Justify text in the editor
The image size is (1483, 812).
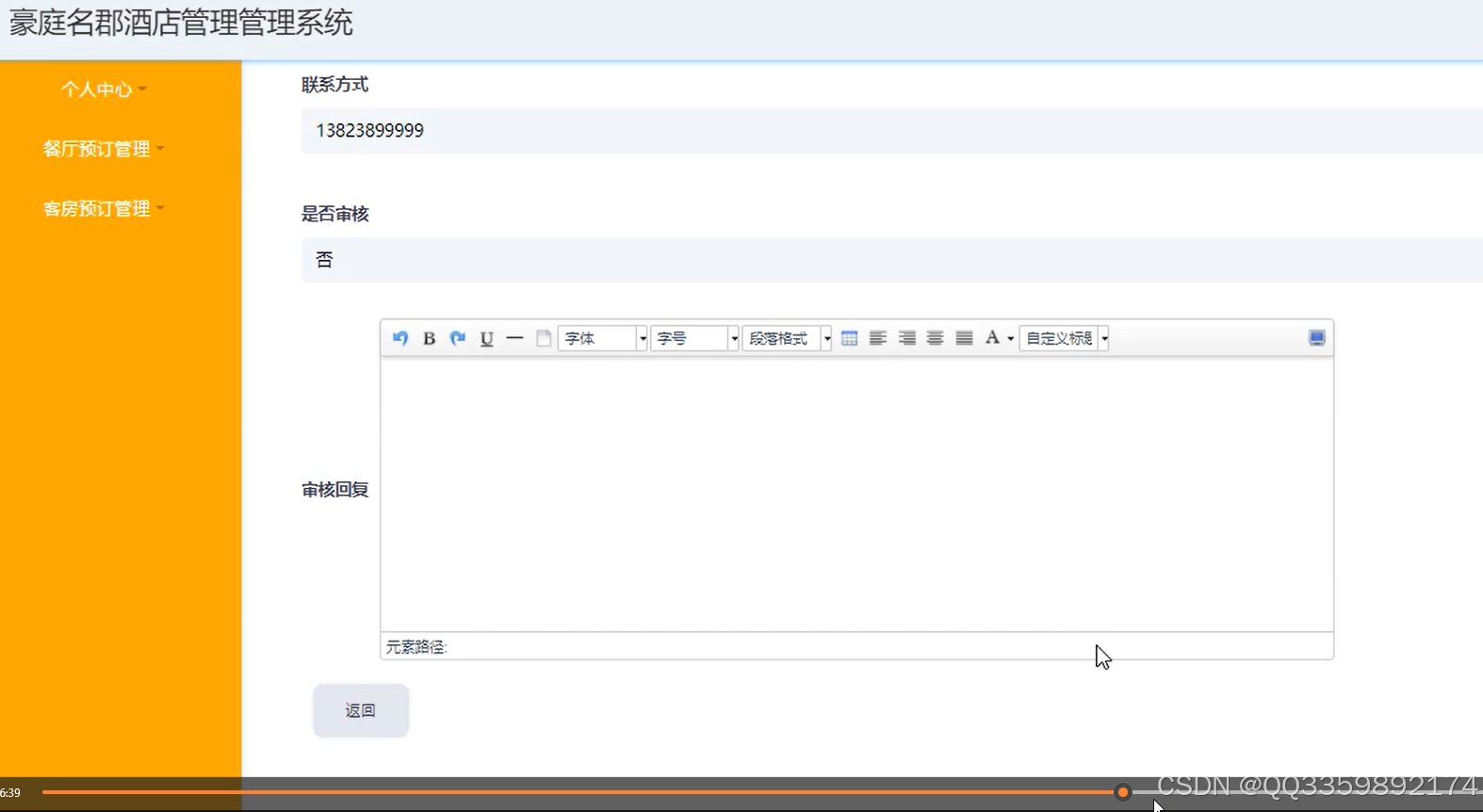[964, 338]
